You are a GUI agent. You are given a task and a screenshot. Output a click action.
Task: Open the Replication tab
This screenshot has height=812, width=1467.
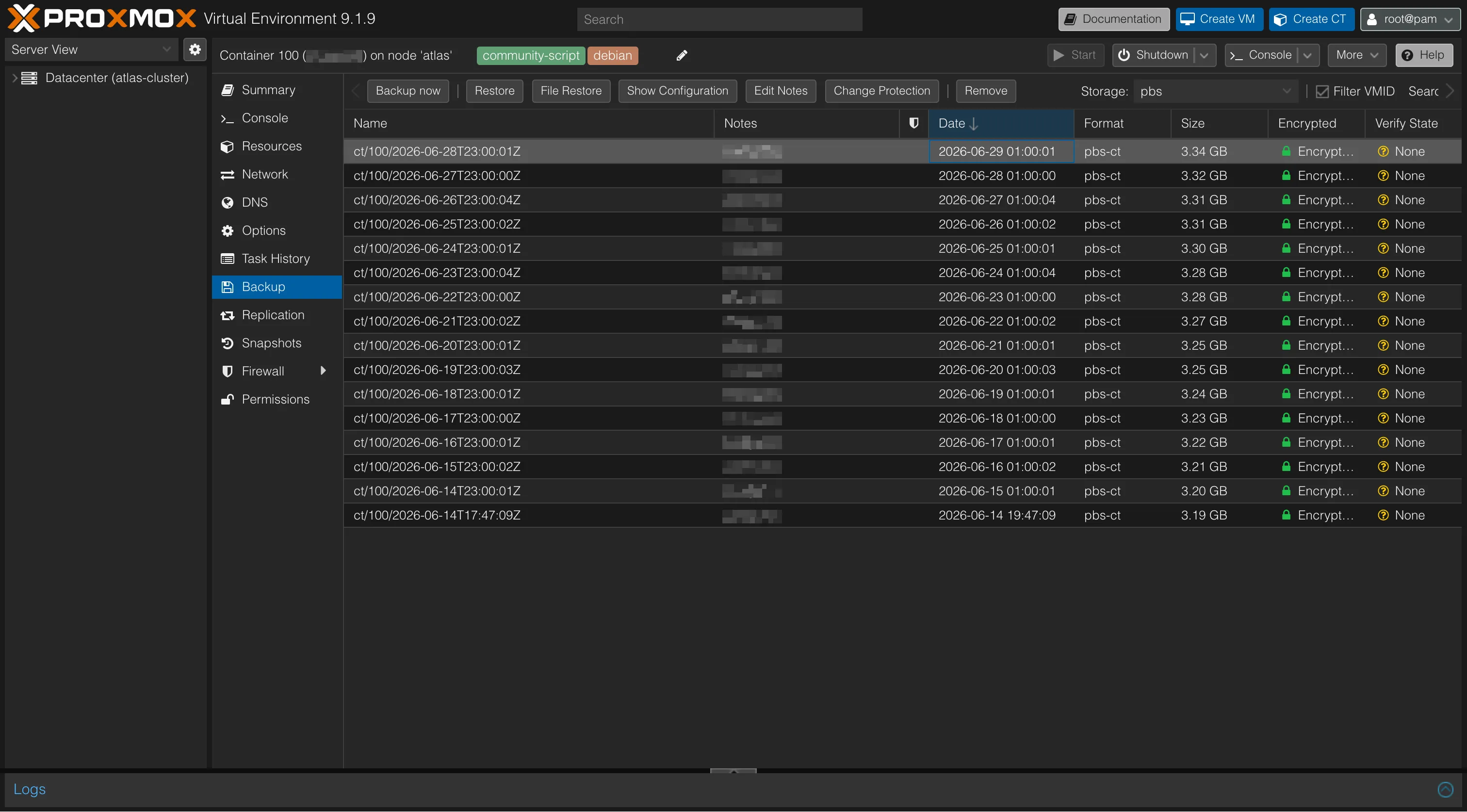[x=277, y=315]
